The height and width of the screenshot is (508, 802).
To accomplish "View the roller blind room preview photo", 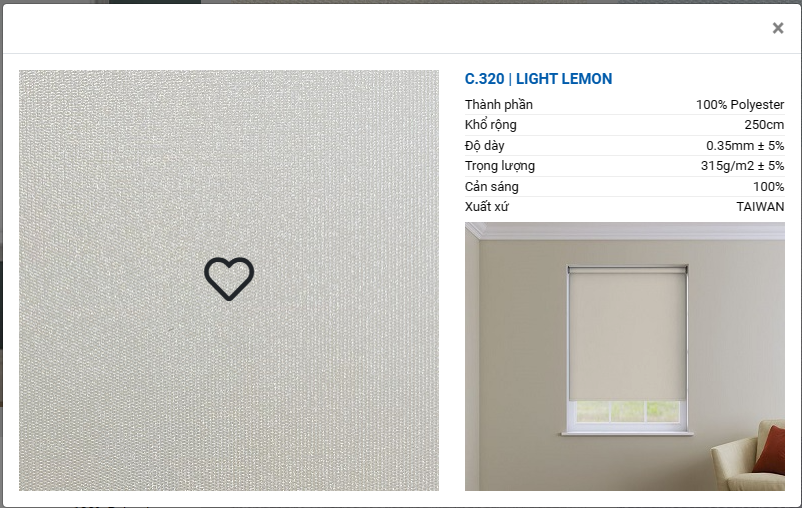I will [x=625, y=356].
